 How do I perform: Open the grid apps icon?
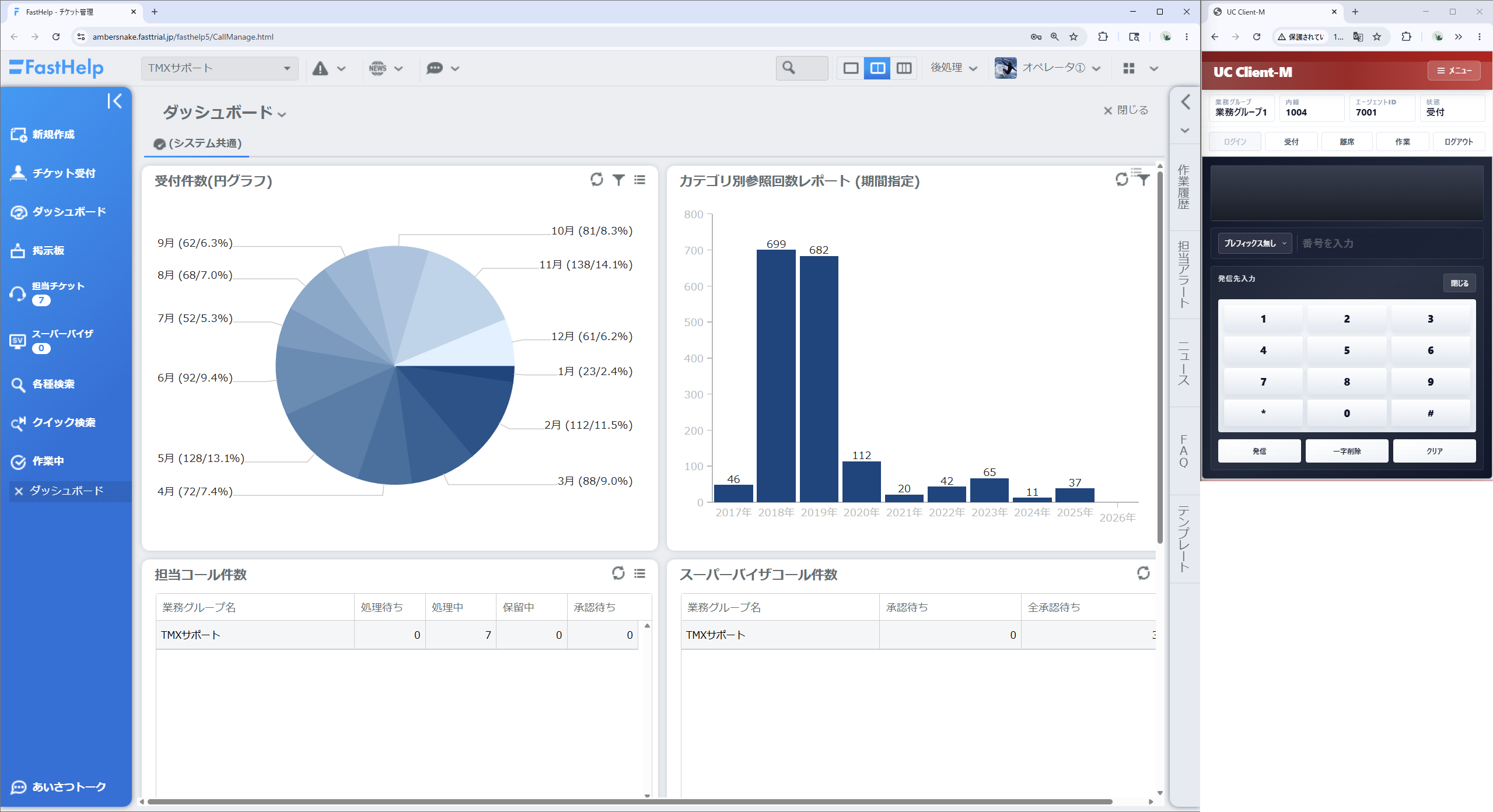(1129, 68)
